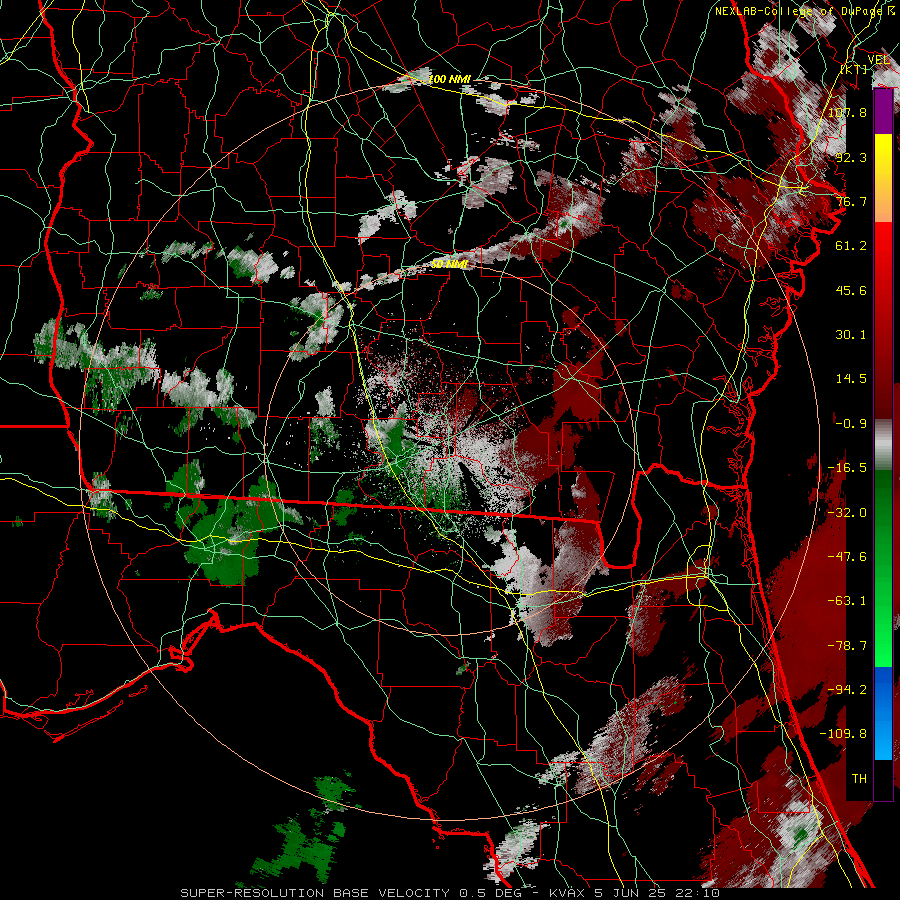The width and height of the screenshot is (900, 900).
Task: Pick the red segment of velocity color bar
Action: pos(883,320)
